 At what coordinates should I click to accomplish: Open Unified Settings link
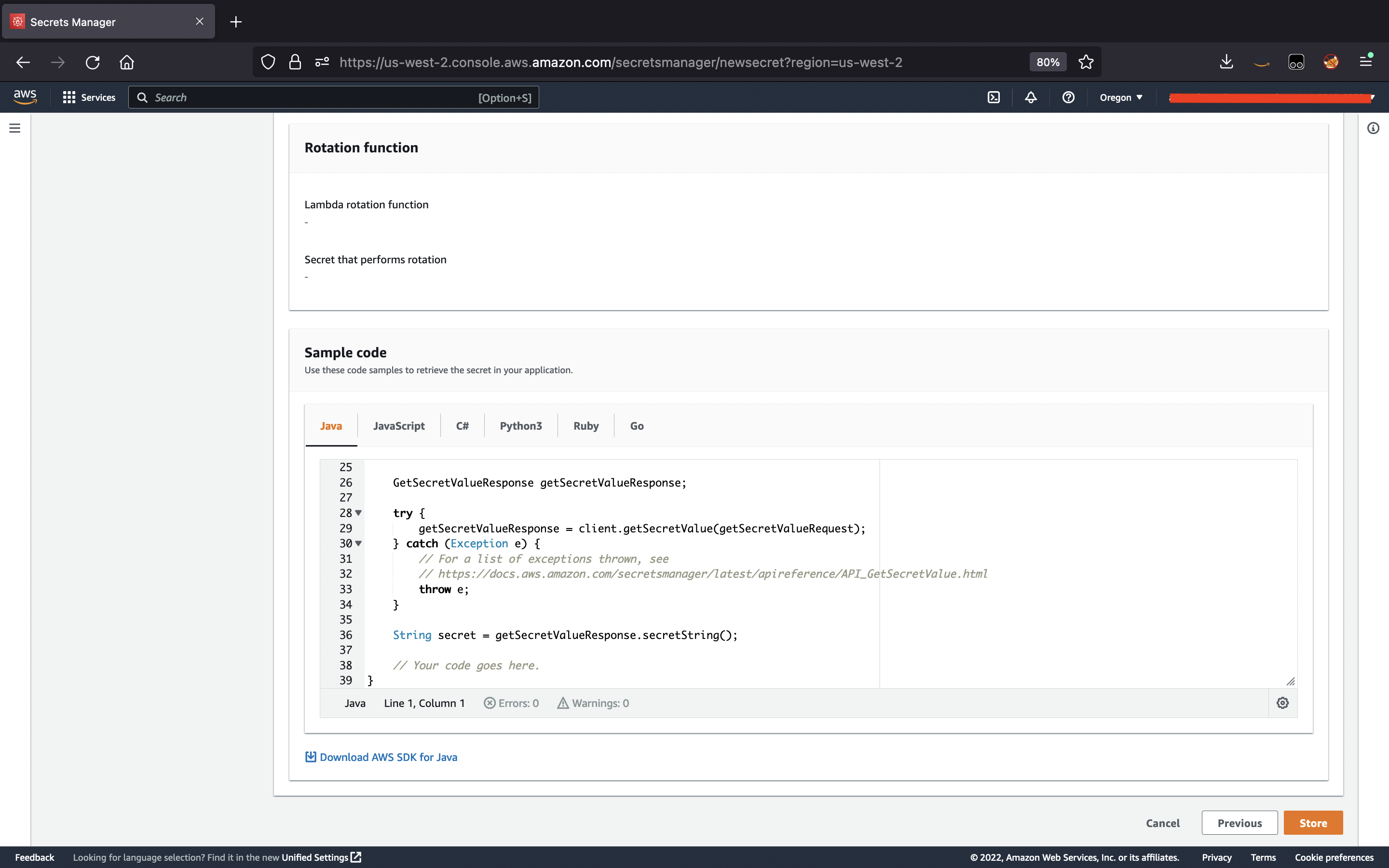[321, 857]
